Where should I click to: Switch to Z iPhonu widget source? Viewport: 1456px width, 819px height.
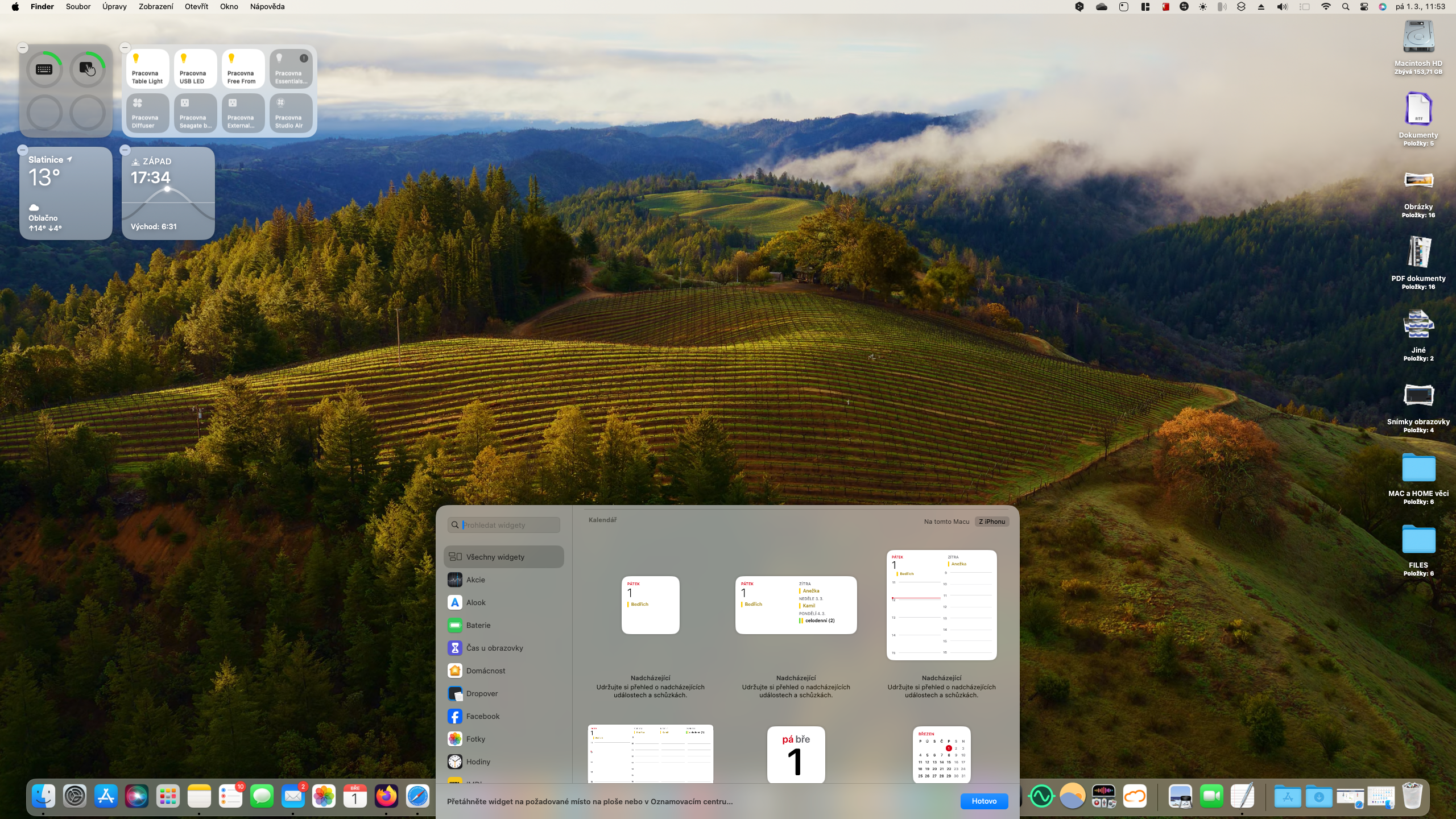coord(991,522)
